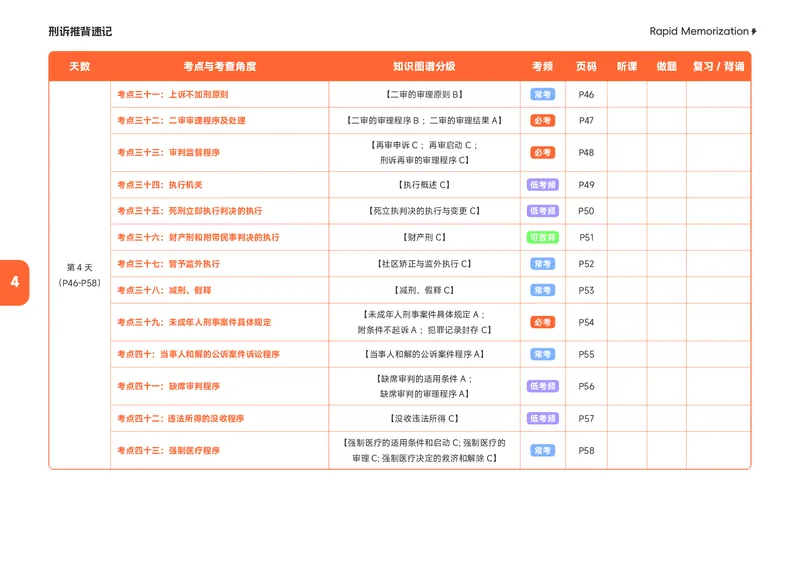
Task: Click the 考点与考查角度 column header
Action: tap(219, 66)
